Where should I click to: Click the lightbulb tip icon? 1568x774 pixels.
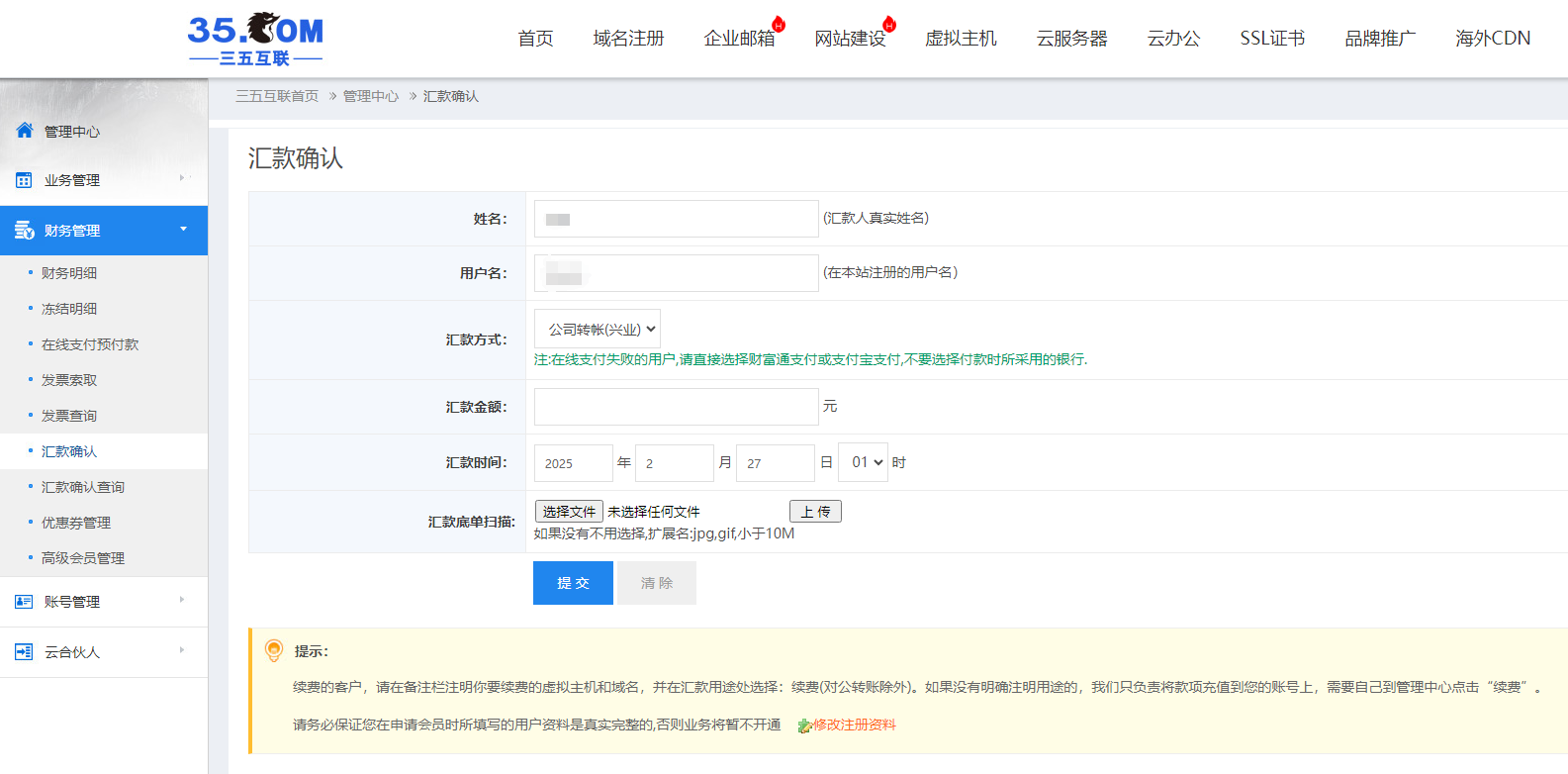pyautogui.click(x=274, y=650)
